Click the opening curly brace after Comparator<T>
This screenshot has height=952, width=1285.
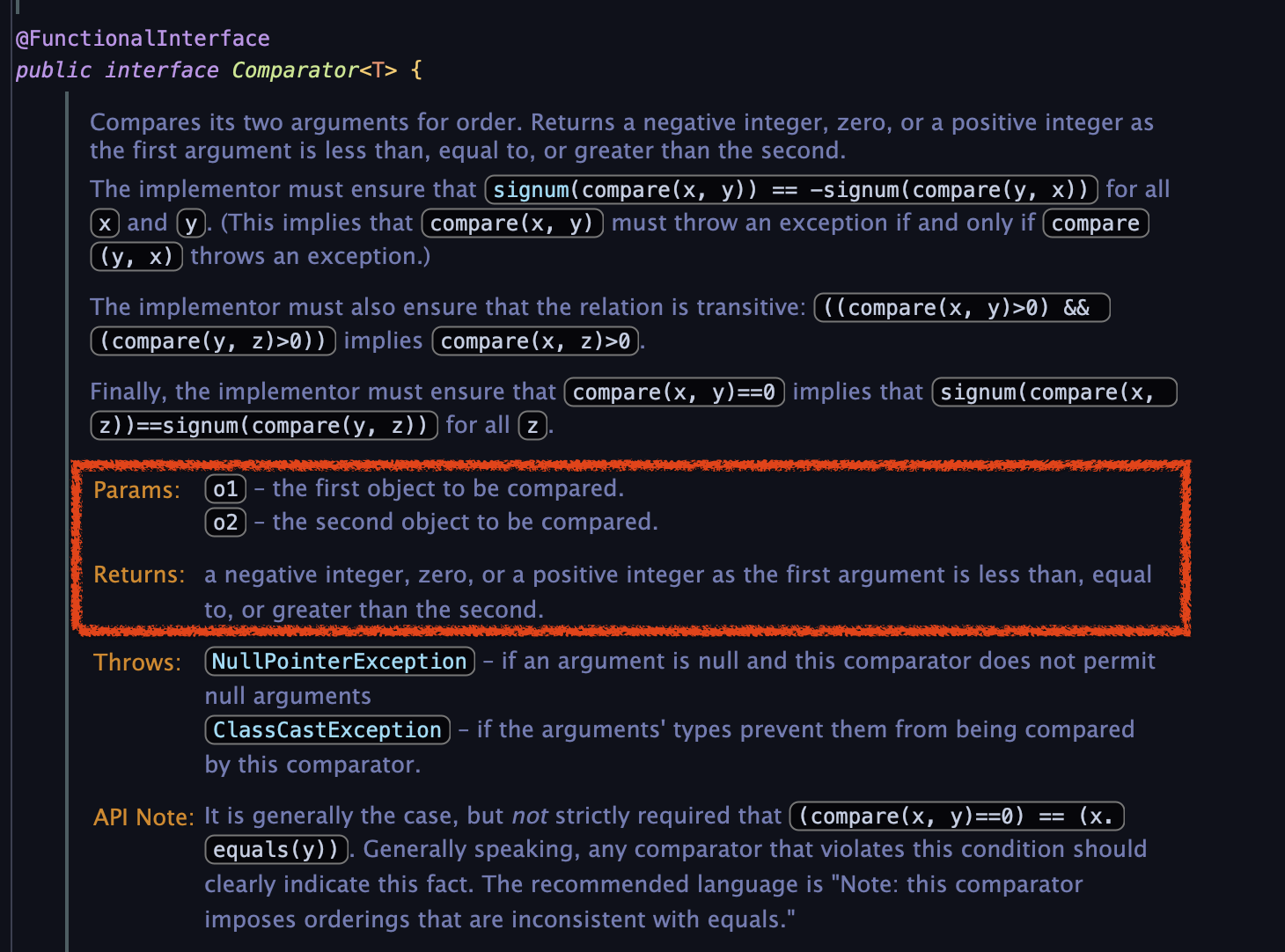pyautogui.click(x=416, y=70)
